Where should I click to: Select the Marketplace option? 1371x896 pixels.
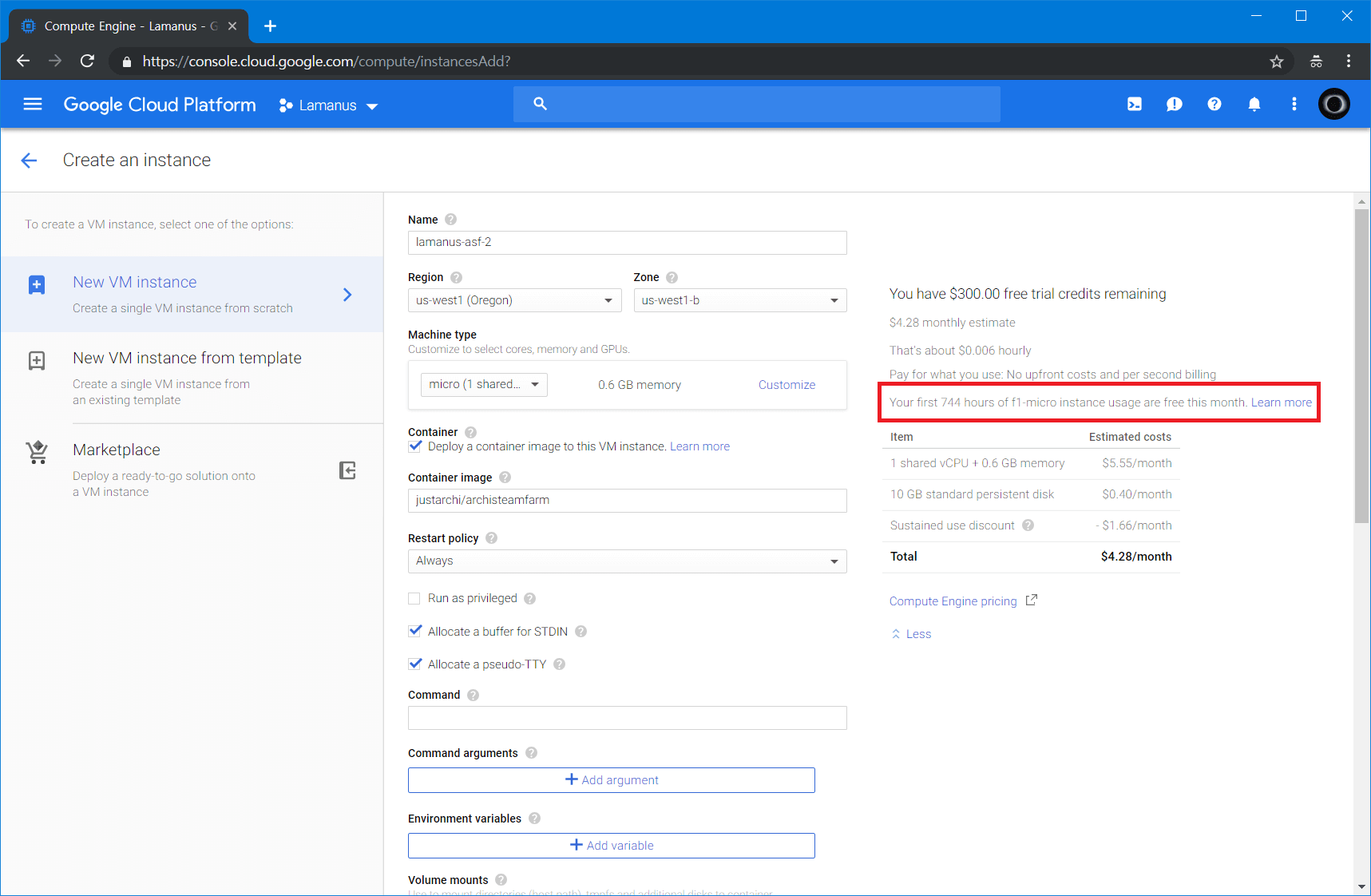(117, 450)
